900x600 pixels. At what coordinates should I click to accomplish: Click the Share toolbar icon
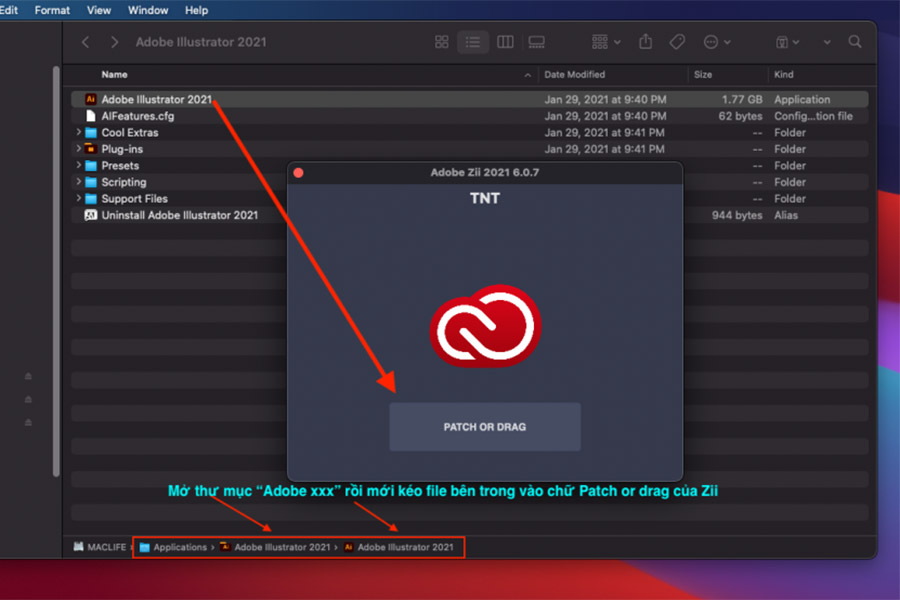point(646,41)
